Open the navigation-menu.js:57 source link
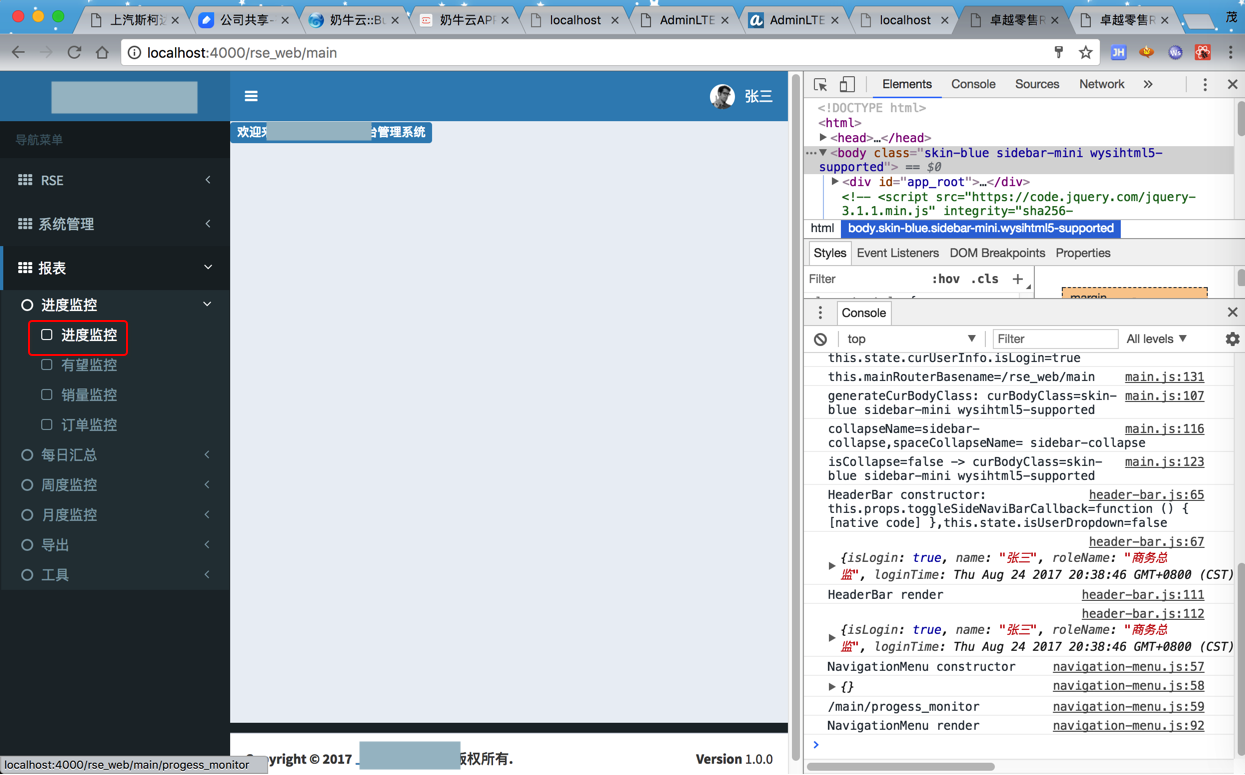This screenshot has height=775, width=1245. click(x=1128, y=667)
